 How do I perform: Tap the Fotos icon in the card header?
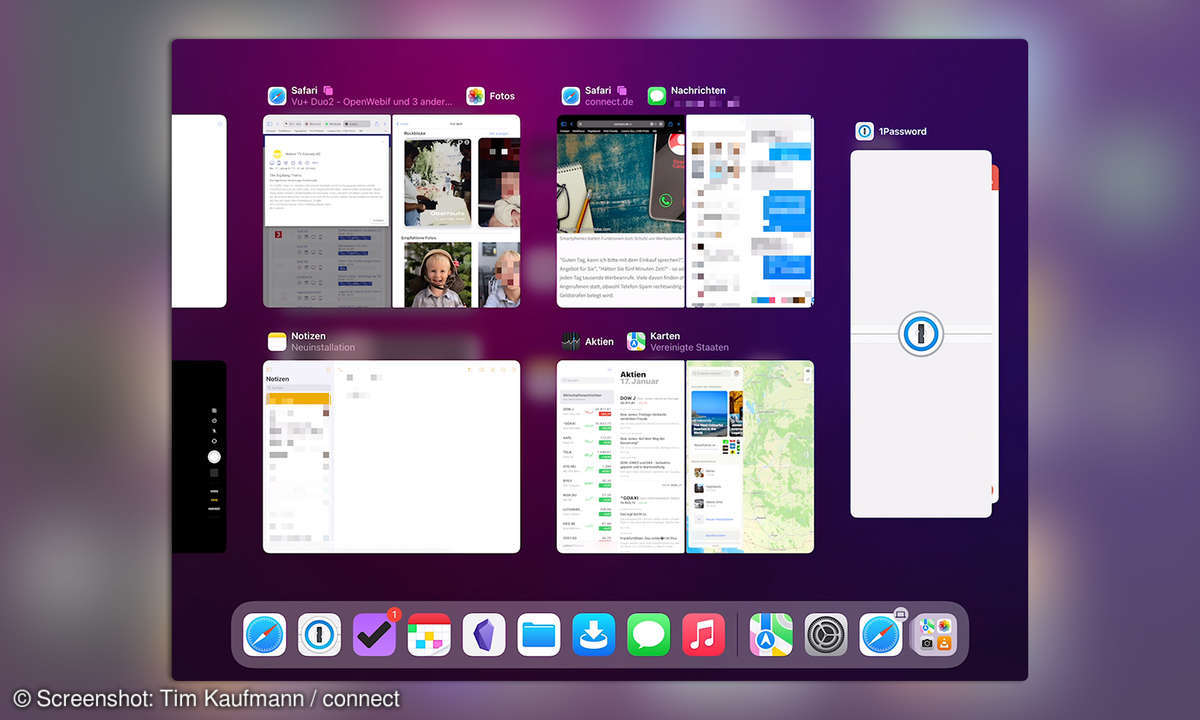click(476, 96)
